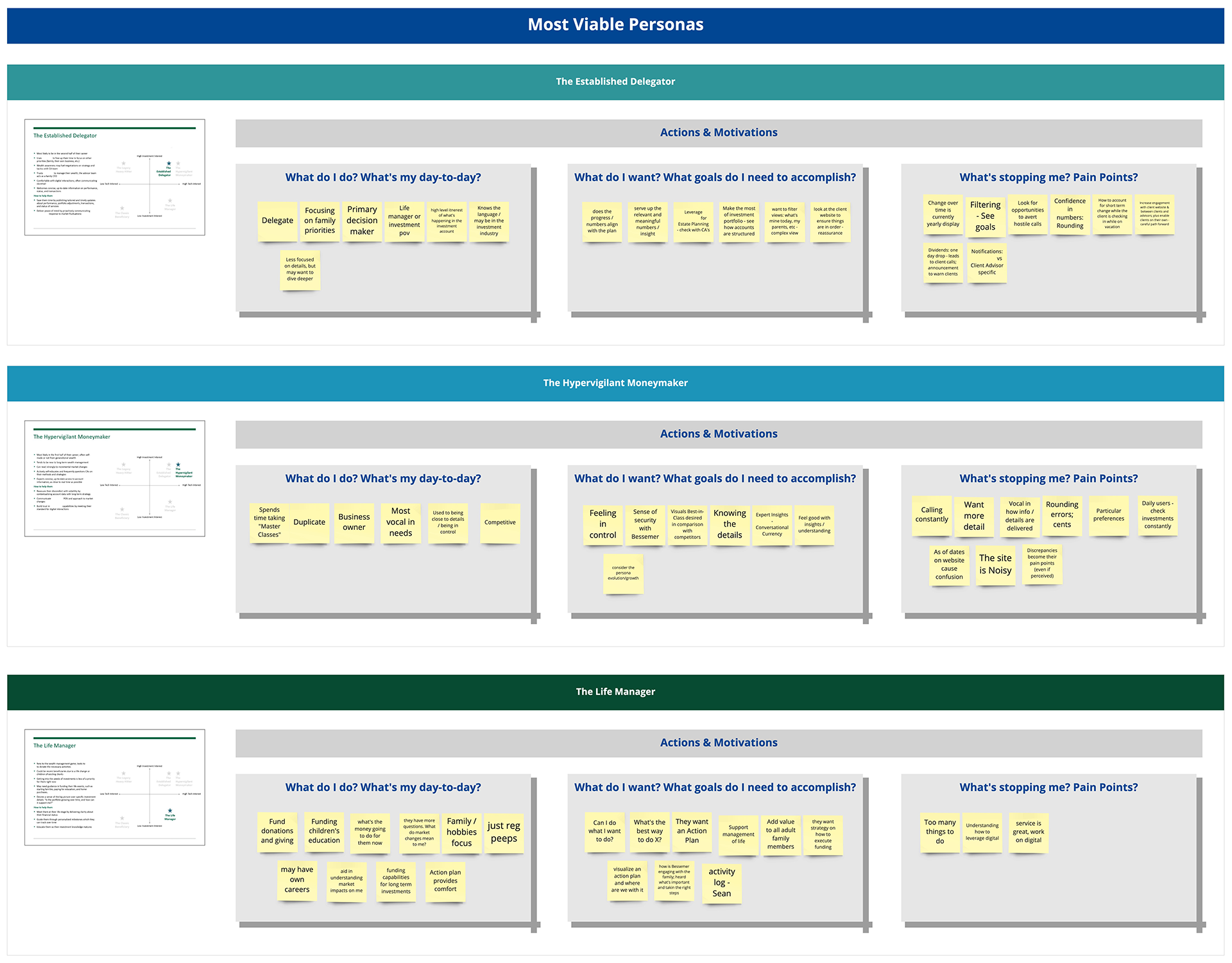Select the 'Particular preferences' note
Image resolution: width=1232 pixels, height=963 pixels.
tap(1109, 516)
